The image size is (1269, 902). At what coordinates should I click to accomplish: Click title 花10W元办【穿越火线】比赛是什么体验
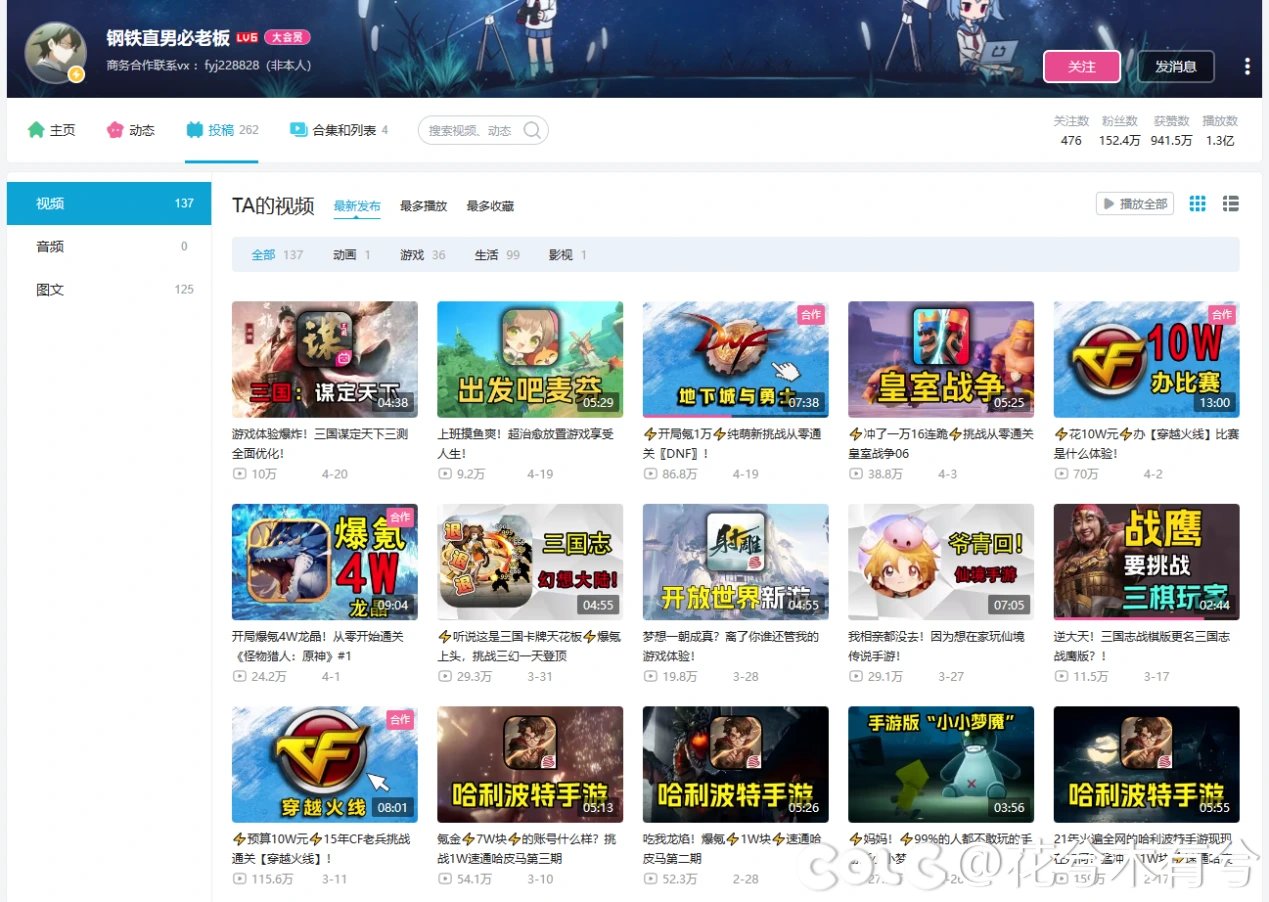pyautogui.click(x=1147, y=444)
